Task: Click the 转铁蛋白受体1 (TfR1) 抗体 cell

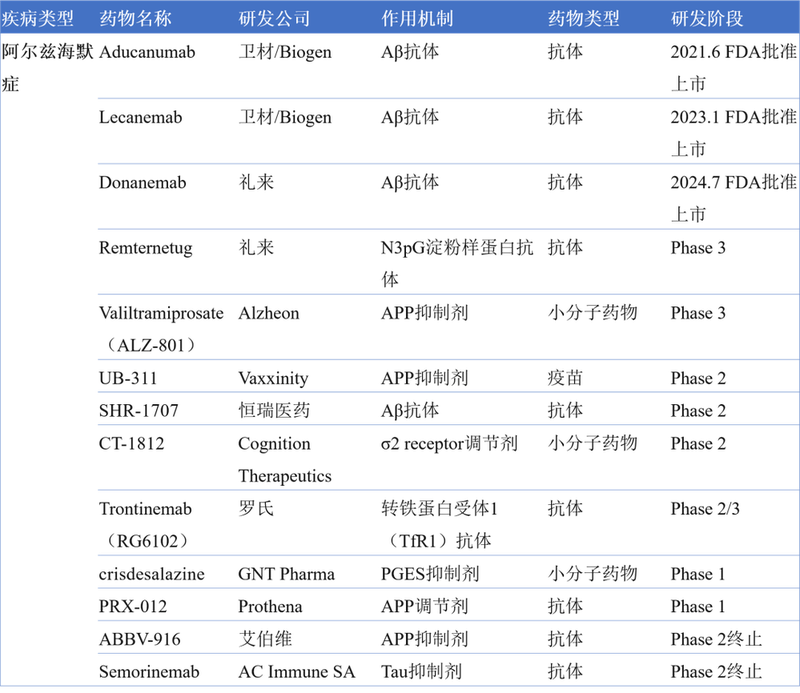Action: pos(439,525)
